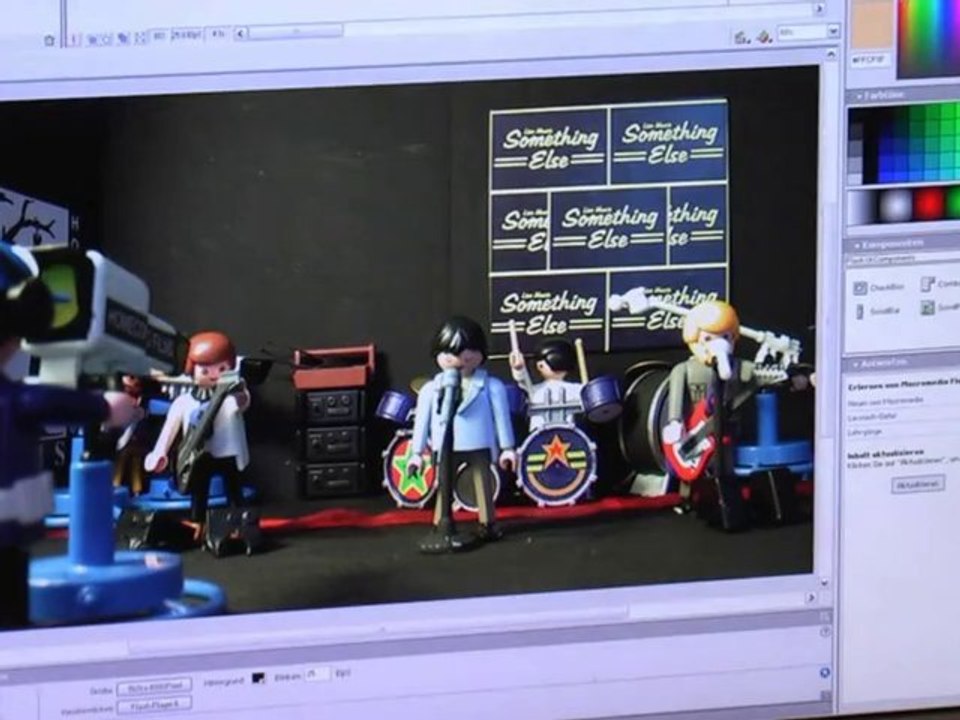Pick a color in the rainbow spectrum picker

click(928, 38)
